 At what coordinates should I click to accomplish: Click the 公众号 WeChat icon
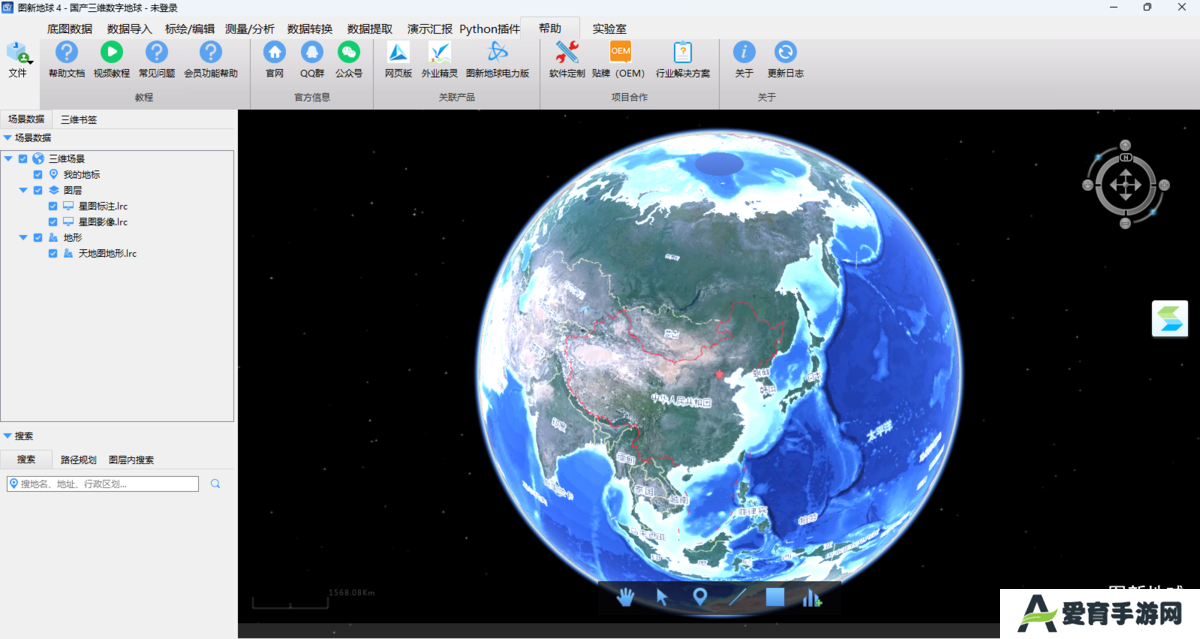click(x=348, y=52)
